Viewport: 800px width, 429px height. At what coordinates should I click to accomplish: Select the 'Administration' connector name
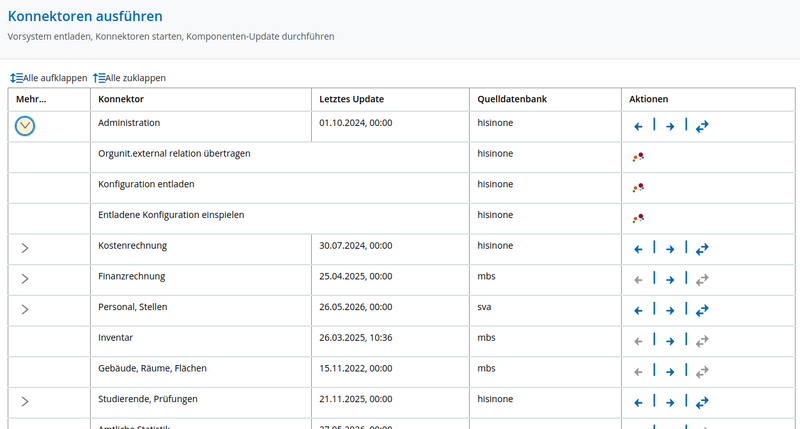click(129, 123)
